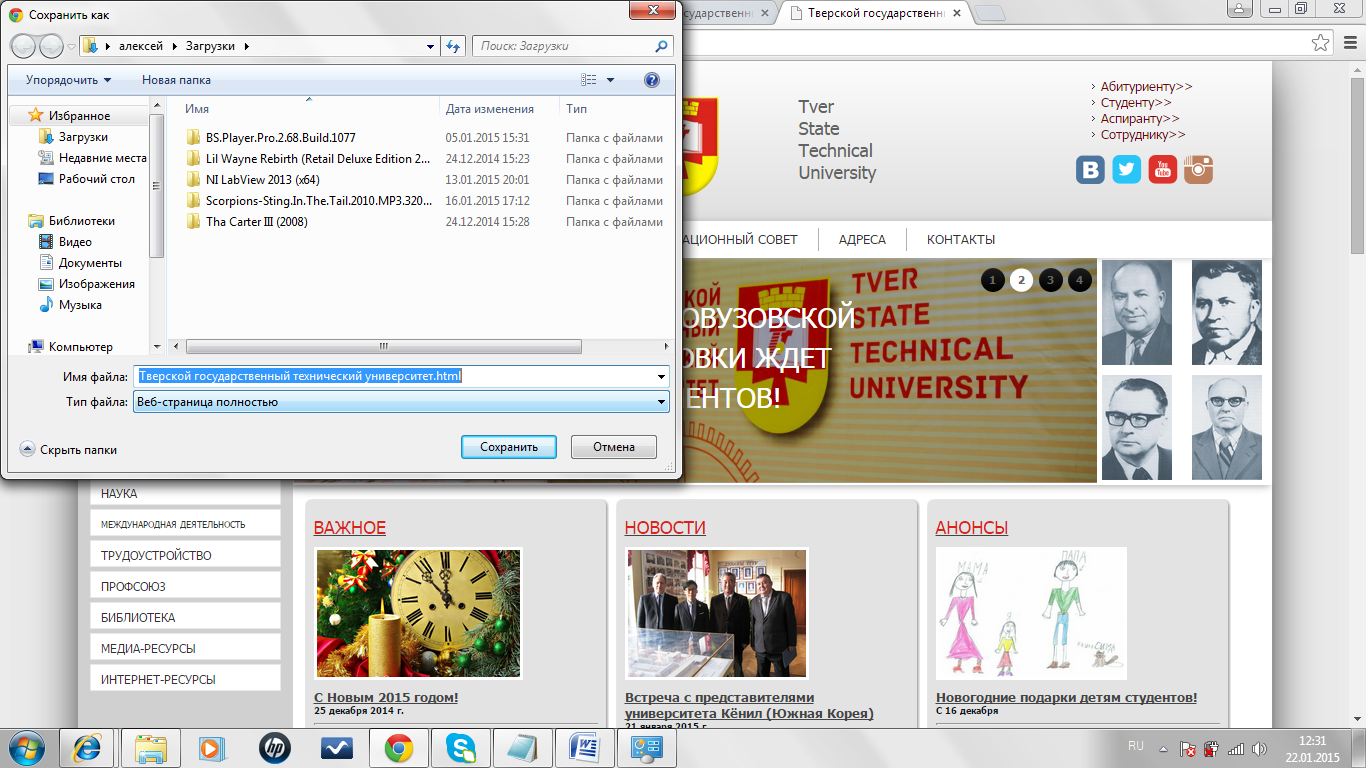Viewport: 1366px width, 768px height.
Task: Open Windows Explorer from taskbar
Action: click(x=151, y=747)
